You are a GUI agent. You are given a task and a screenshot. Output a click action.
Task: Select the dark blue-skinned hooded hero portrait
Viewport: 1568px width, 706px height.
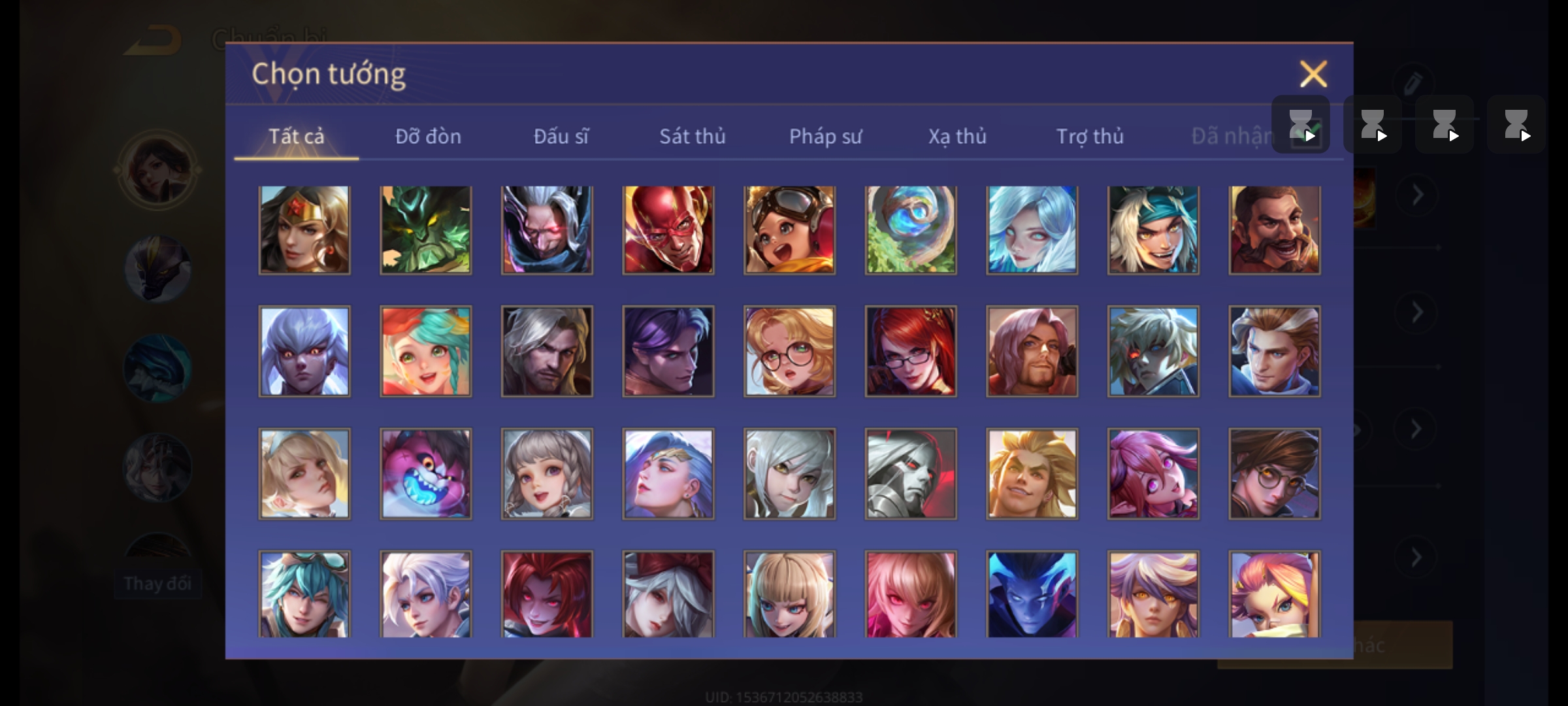(1032, 594)
